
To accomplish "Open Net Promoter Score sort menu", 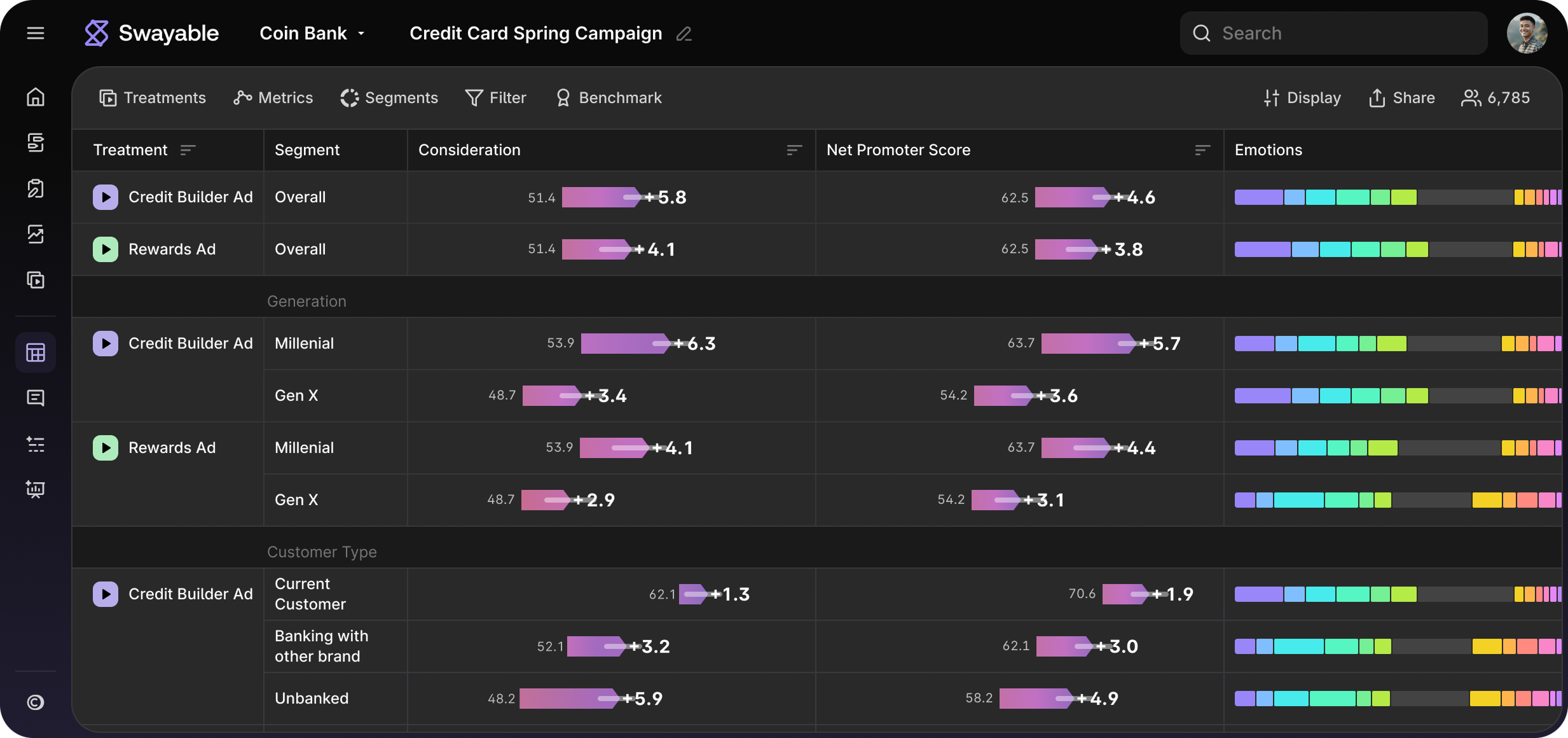I will click(1202, 150).
